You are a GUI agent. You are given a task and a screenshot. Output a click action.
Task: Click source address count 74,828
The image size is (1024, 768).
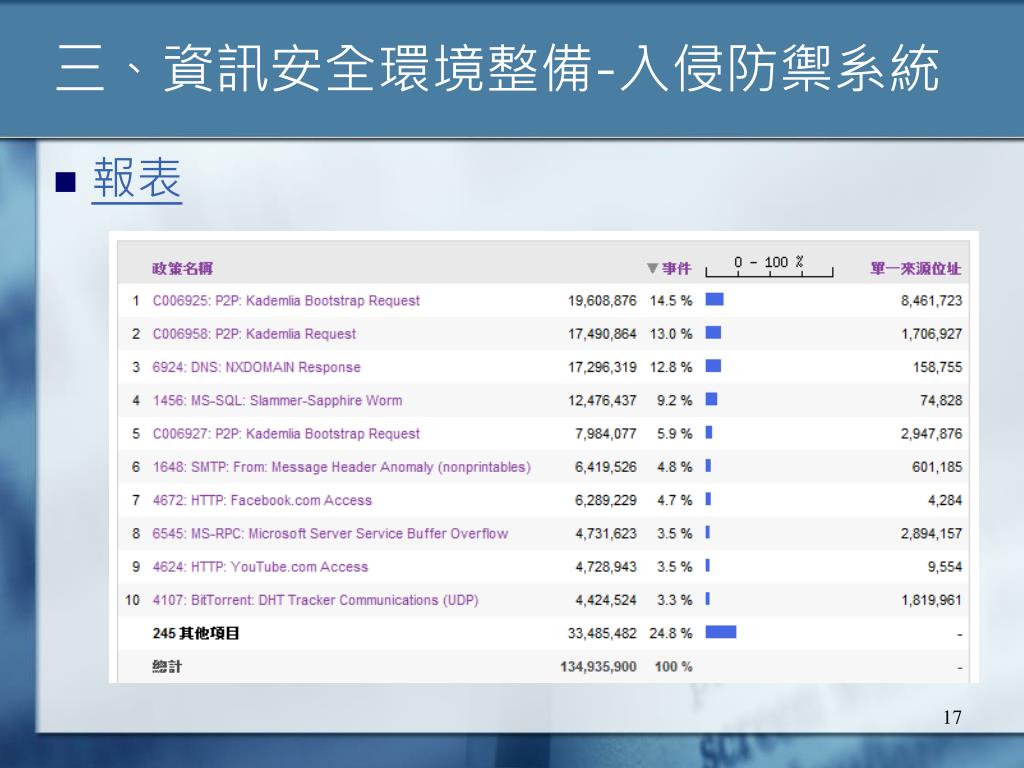(941, 400)
